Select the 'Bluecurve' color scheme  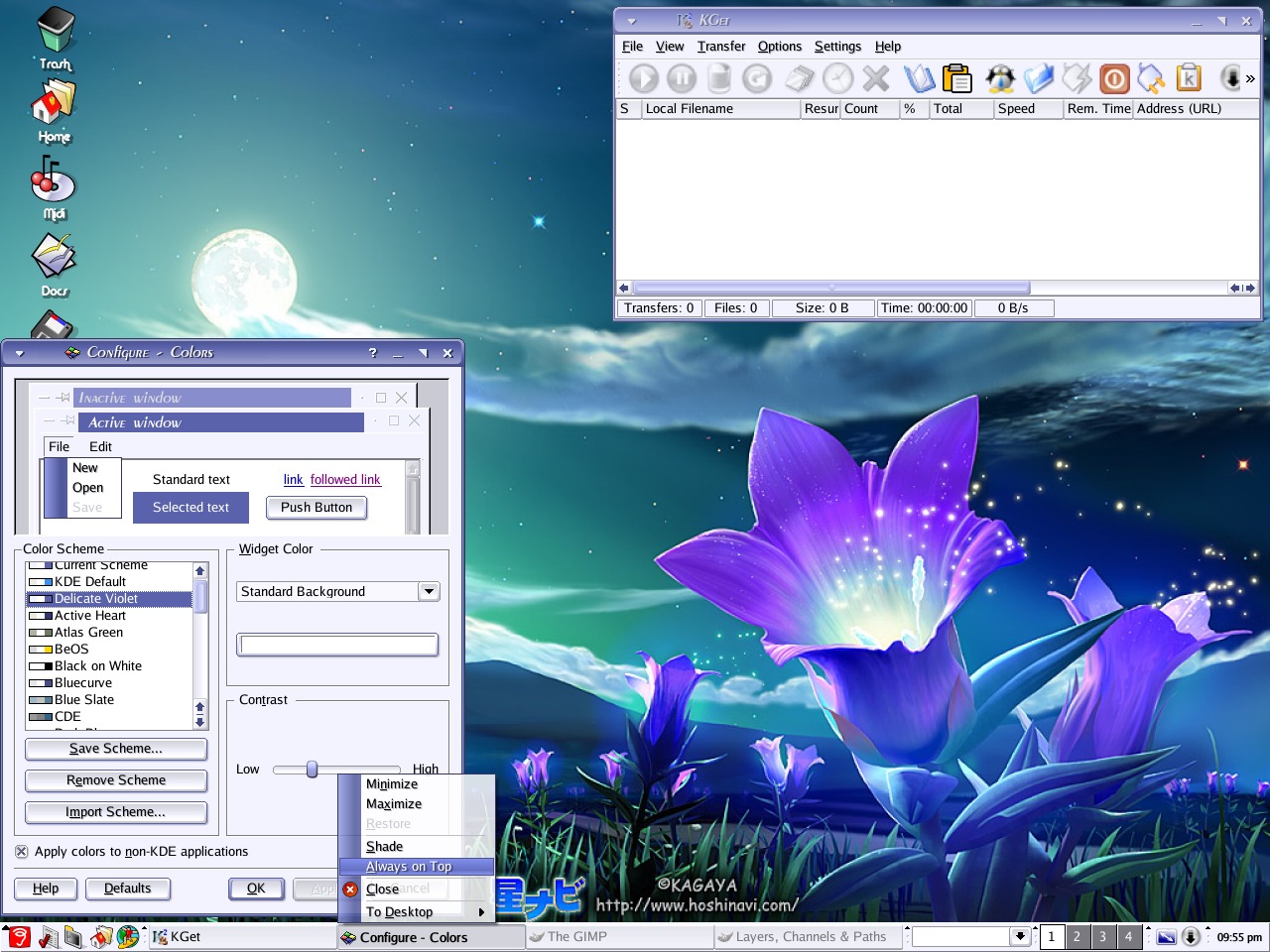(108, 683)
